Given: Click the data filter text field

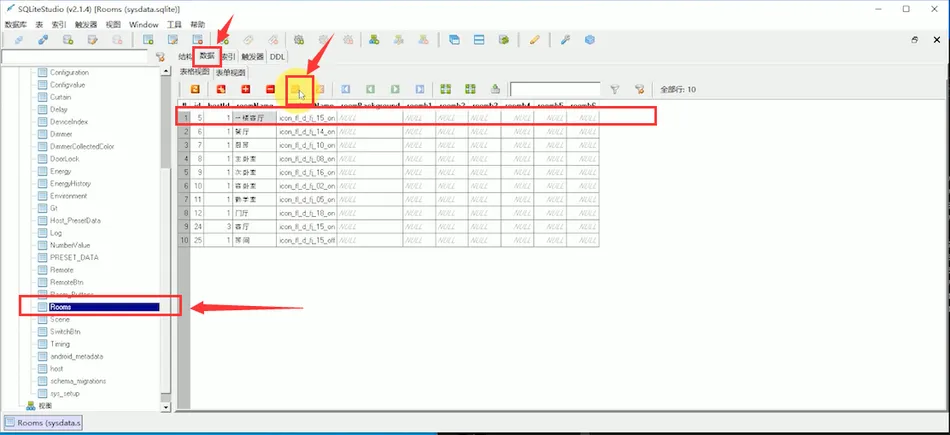Looking at the screenshot, I should pyautogui.click(x=555, y=89).
